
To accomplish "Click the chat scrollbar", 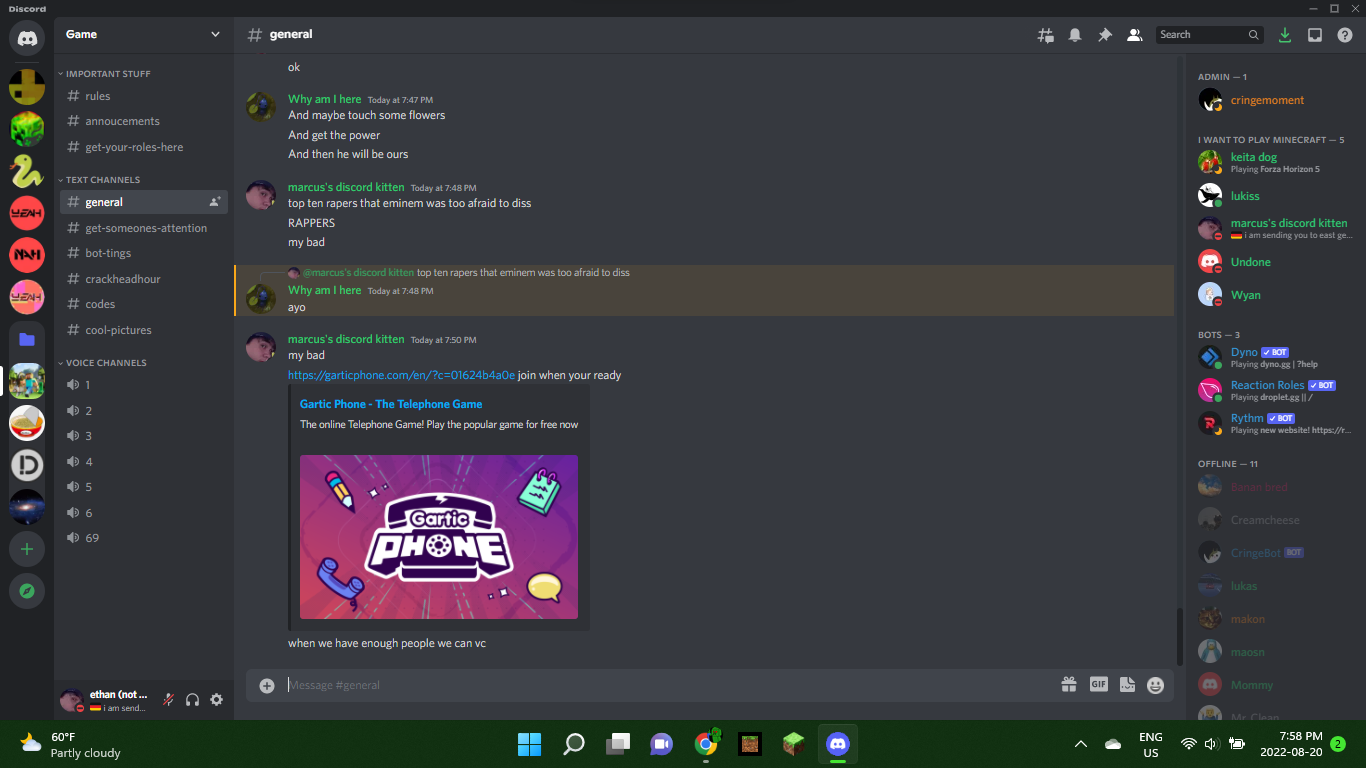I will [1179, 635].
